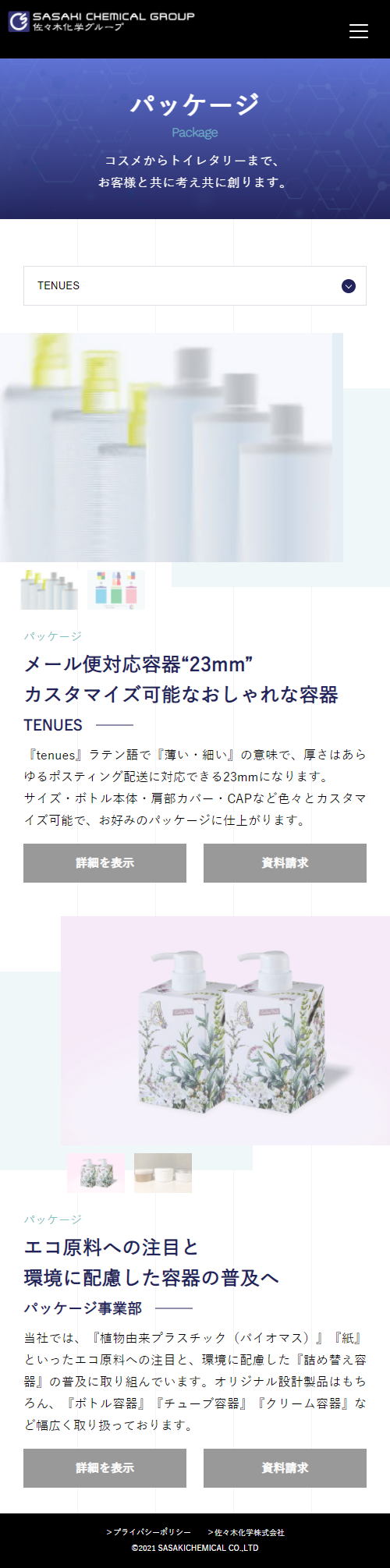Click the floral pump box main image
The image size is (390, 1568).
(x=225, y=1031)
